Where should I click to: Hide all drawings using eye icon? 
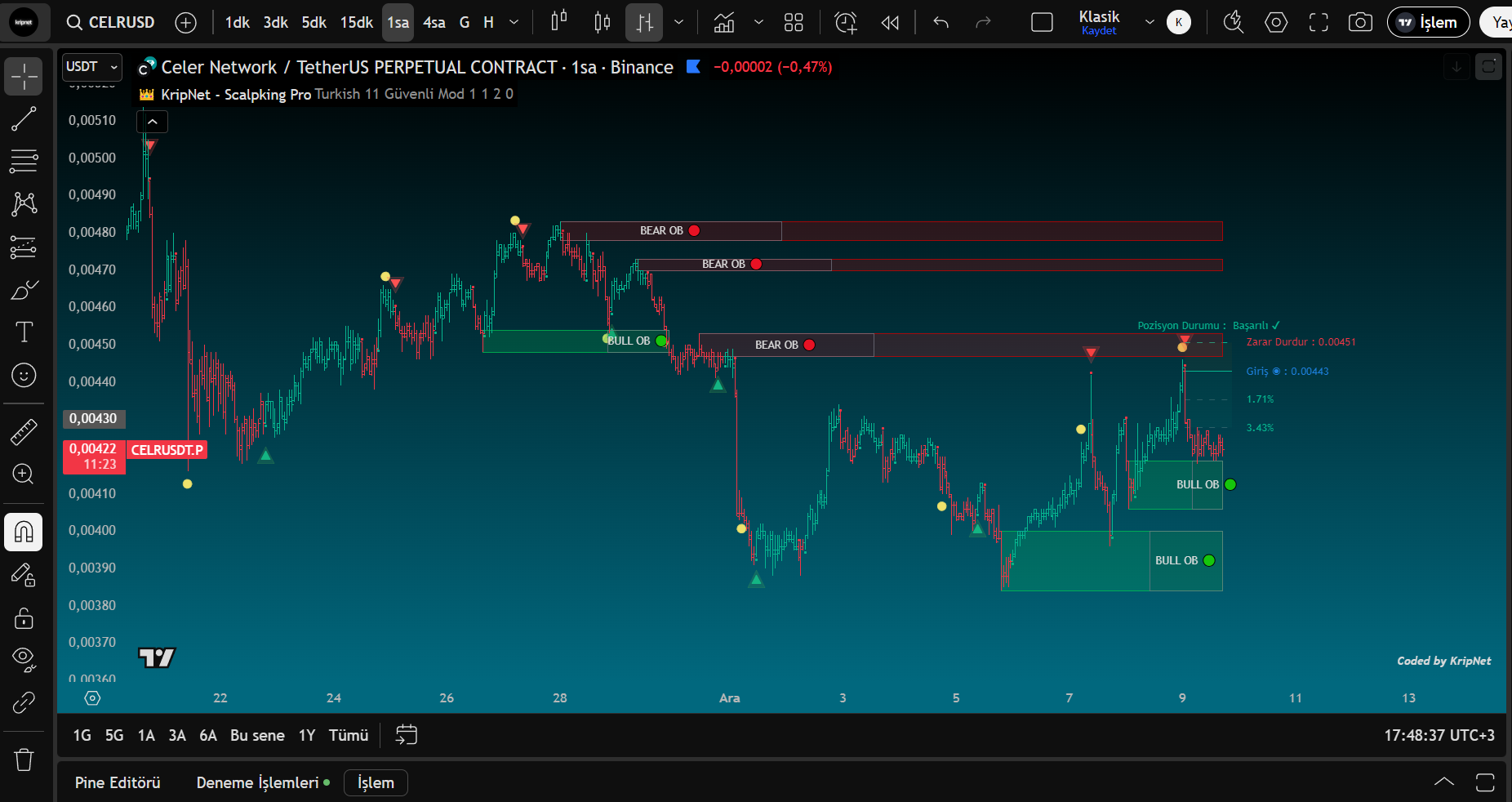pos(24,659)
